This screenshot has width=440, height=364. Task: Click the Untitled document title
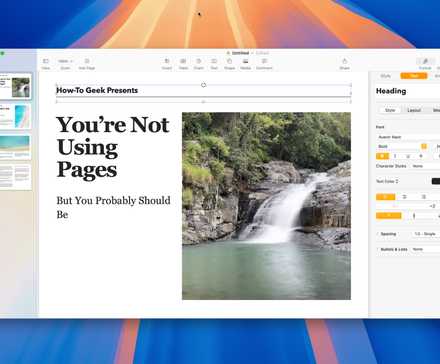(240, 53)
